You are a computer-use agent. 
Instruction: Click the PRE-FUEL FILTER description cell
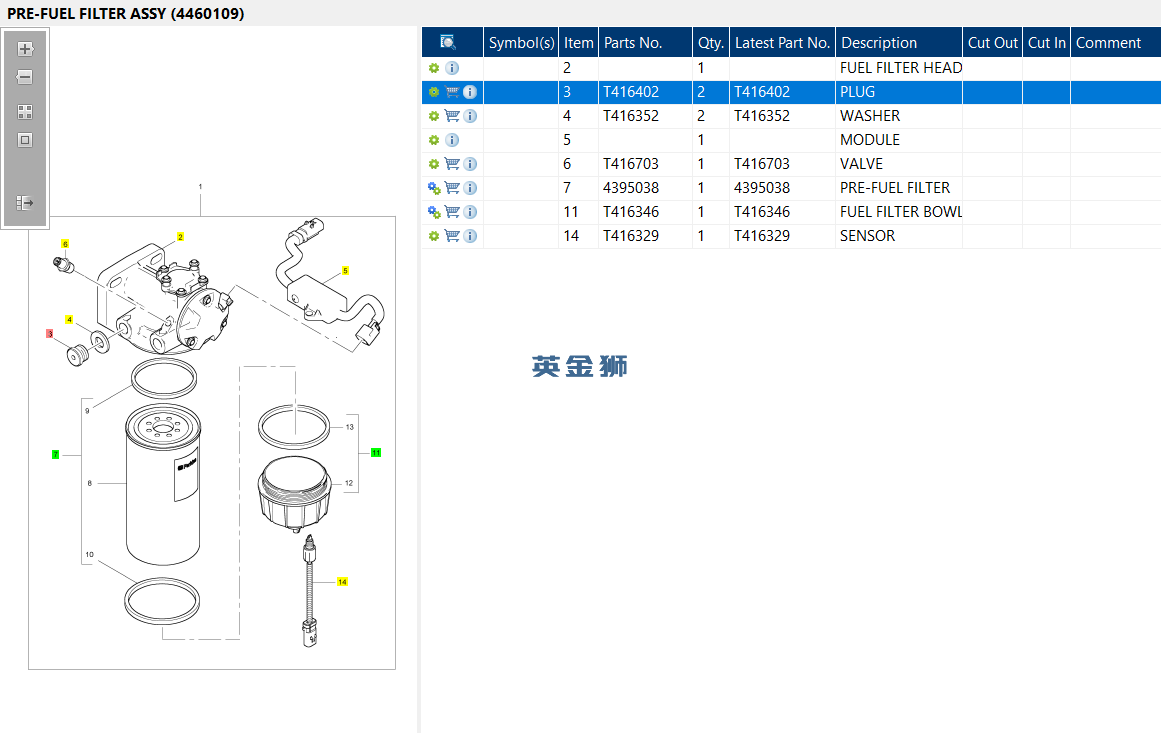coord(899,188)
